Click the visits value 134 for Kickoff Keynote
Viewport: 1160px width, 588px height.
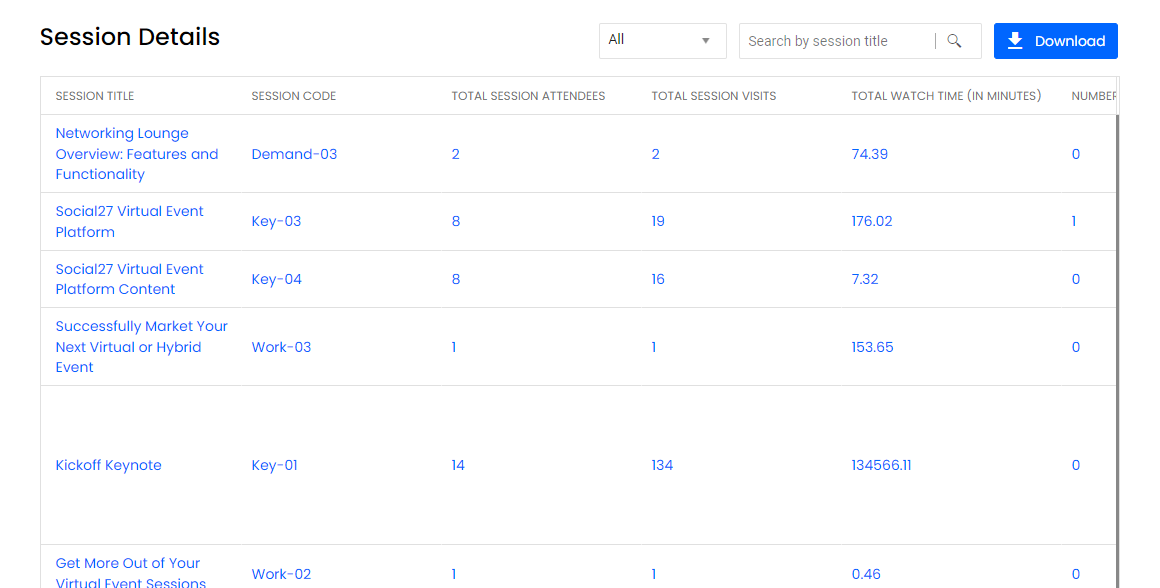point(662,465)
